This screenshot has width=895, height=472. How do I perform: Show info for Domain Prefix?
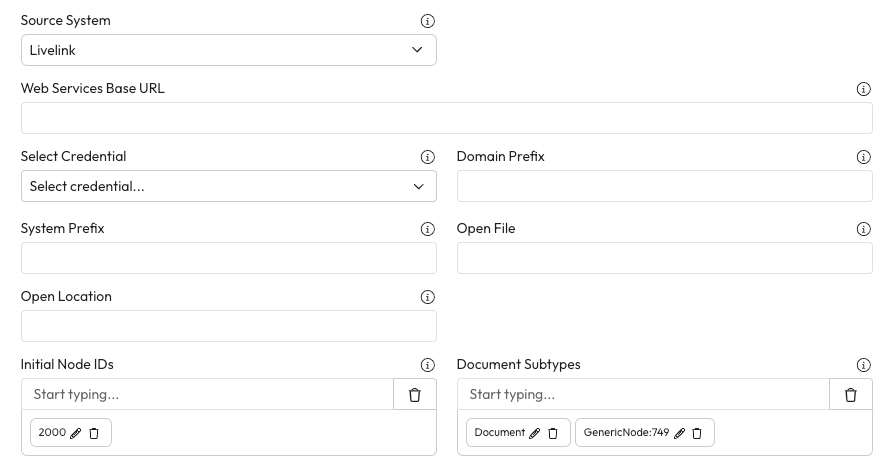[x=864, y=157]
